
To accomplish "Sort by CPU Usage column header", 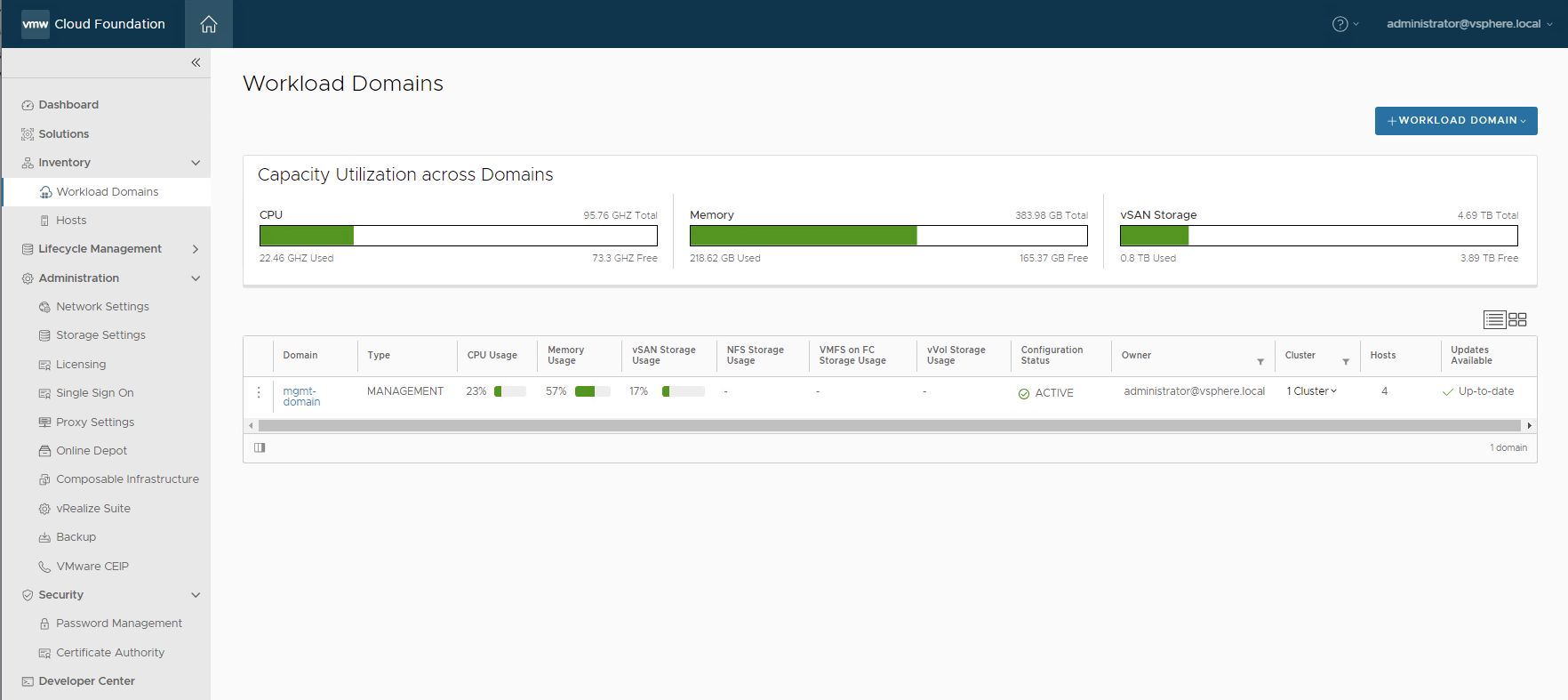I will (492, 355).
